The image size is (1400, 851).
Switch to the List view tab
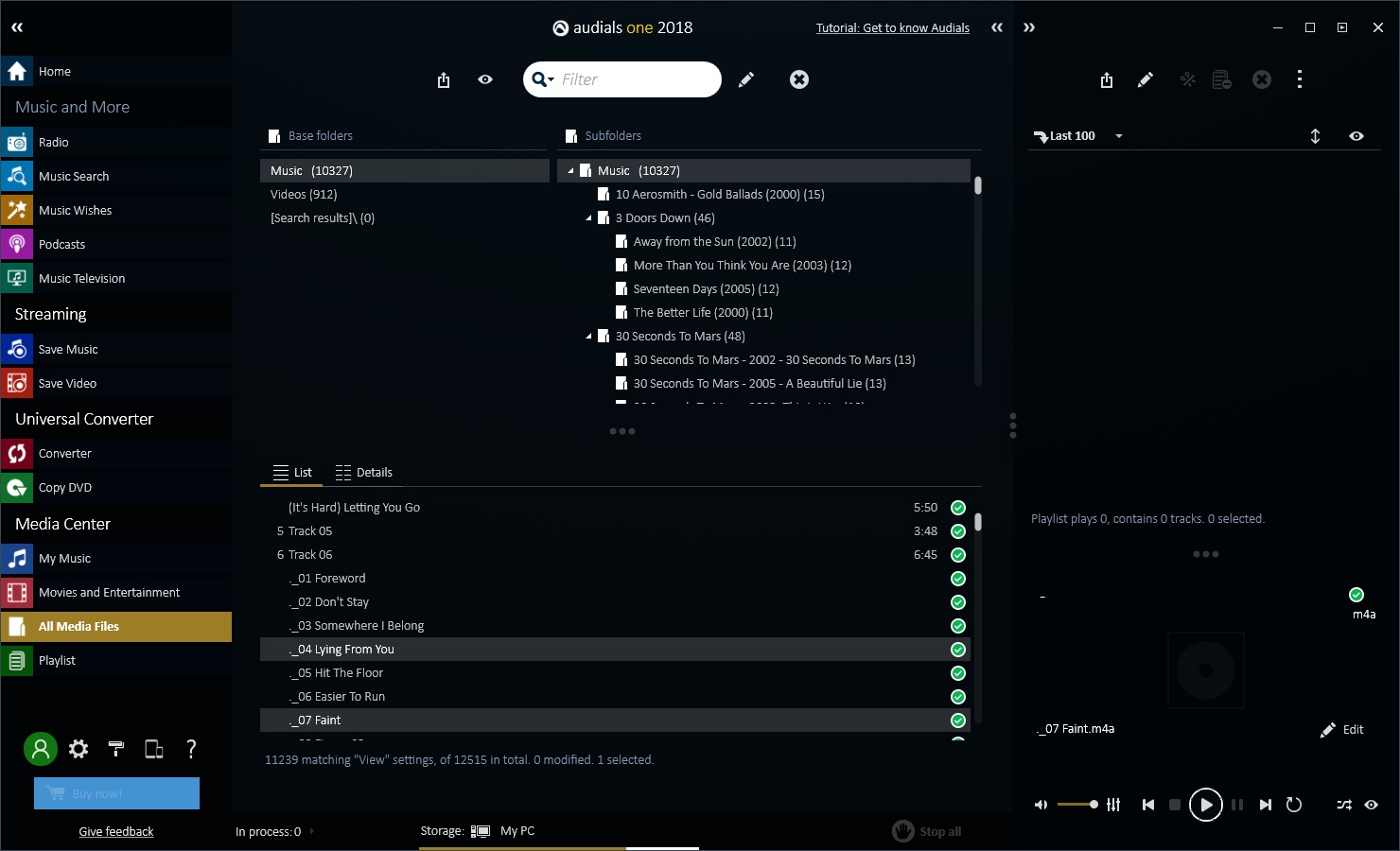tap(292, 473)
